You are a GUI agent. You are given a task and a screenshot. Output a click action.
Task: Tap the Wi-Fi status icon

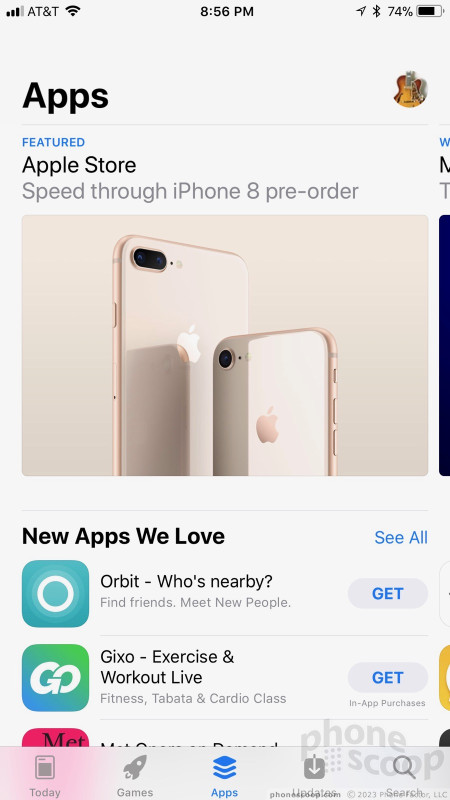(73, 11)
